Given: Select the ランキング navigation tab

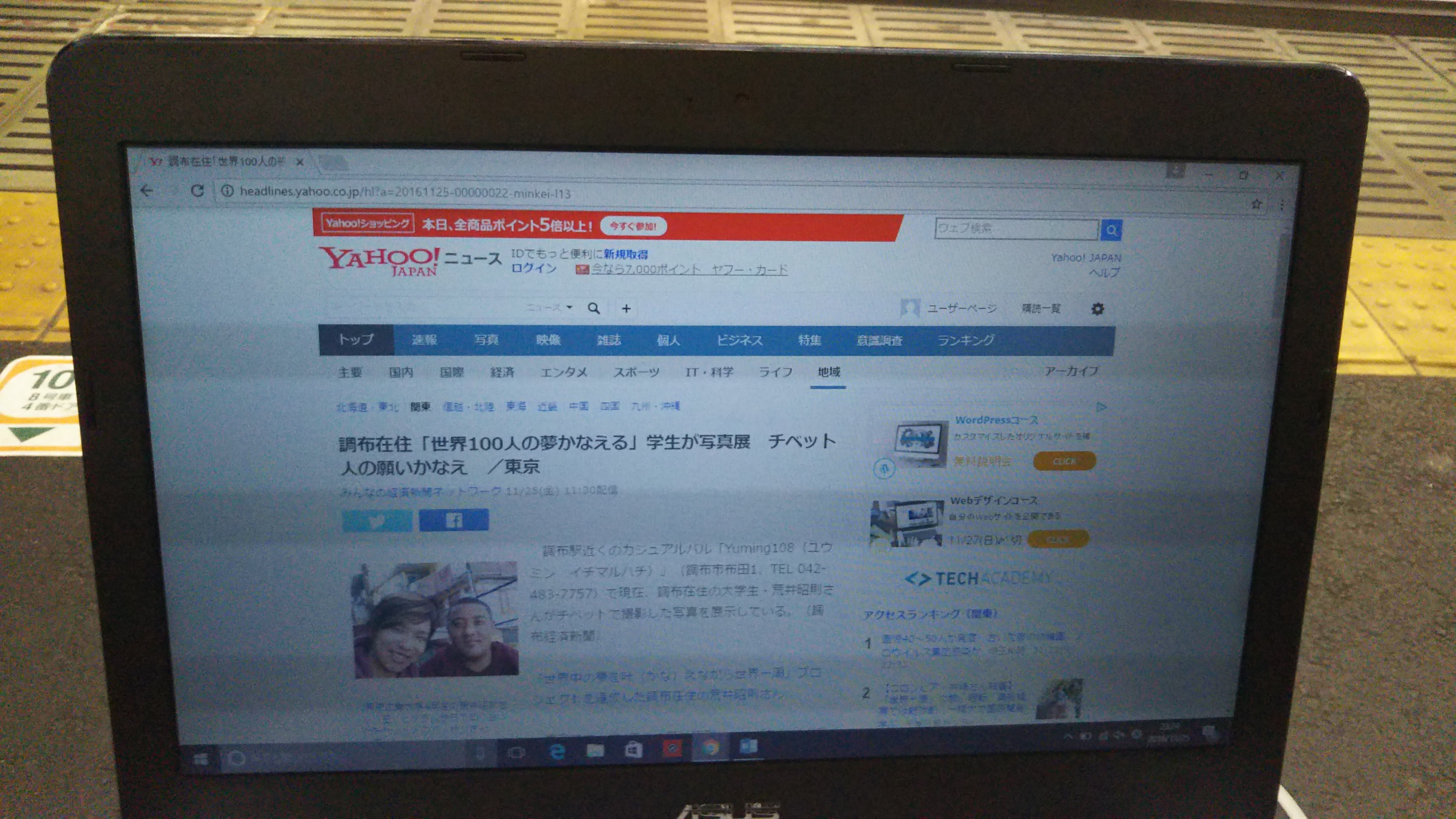Looking at the screenshot, I should [x=965, y=340].
